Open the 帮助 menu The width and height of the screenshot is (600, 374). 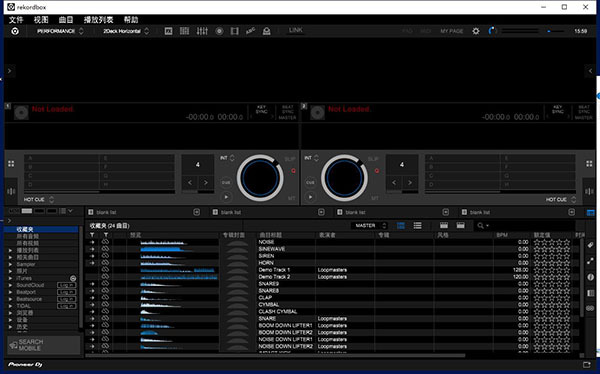coord(131,20)
